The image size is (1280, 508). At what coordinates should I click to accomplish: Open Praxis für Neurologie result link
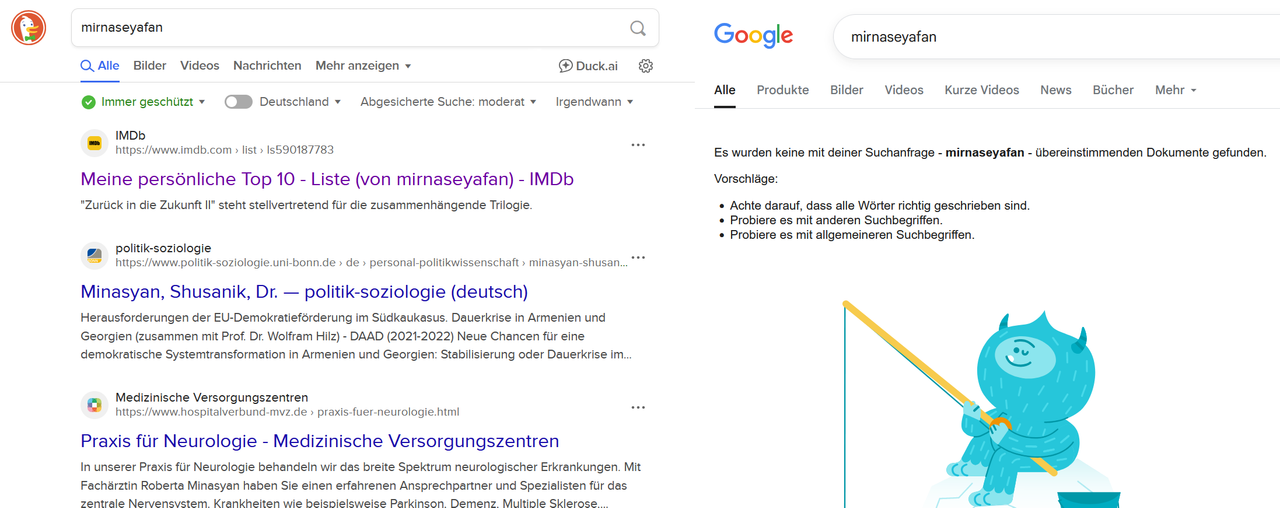point(320,441)
